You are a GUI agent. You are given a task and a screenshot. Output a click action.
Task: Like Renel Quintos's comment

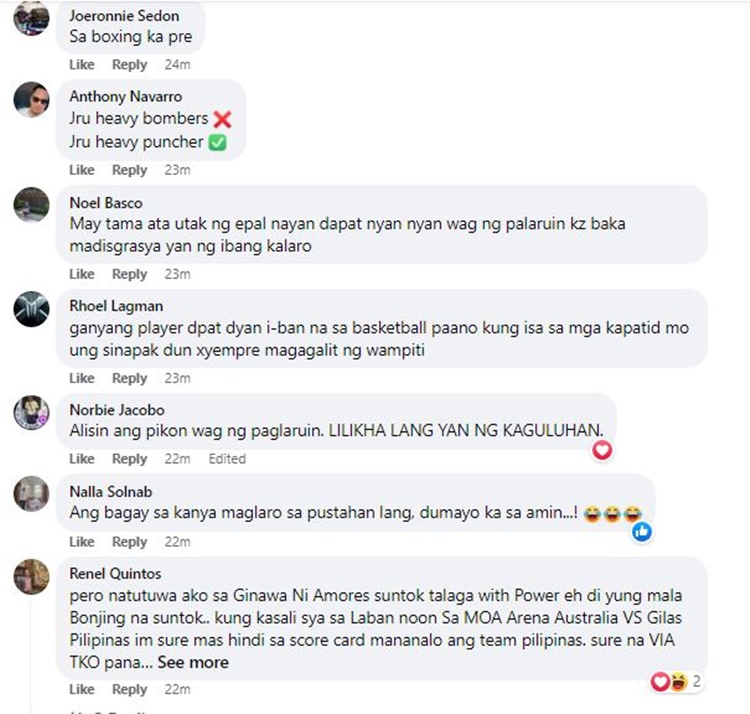tap(82, 689)
